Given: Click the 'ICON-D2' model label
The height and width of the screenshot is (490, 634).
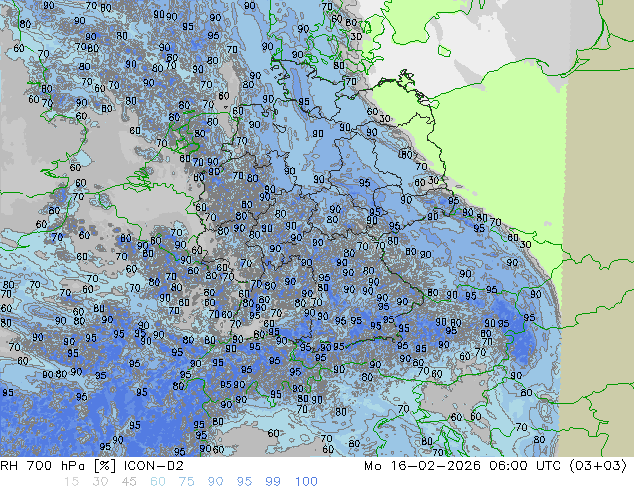Looking at the screenshot, I should coord(154,466).
